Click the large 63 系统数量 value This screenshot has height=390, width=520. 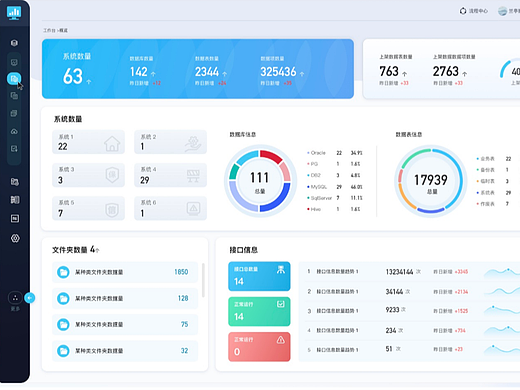(x=73, y=76)
